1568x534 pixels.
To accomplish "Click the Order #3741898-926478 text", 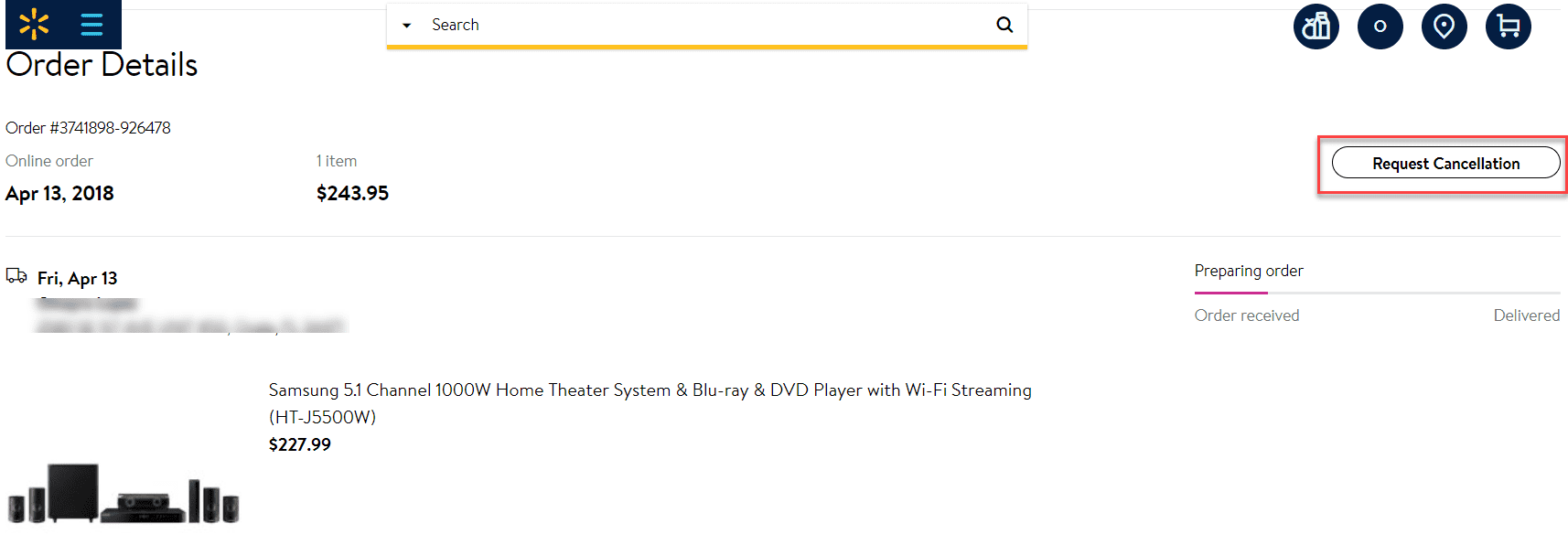I will (x=88, y=128).
